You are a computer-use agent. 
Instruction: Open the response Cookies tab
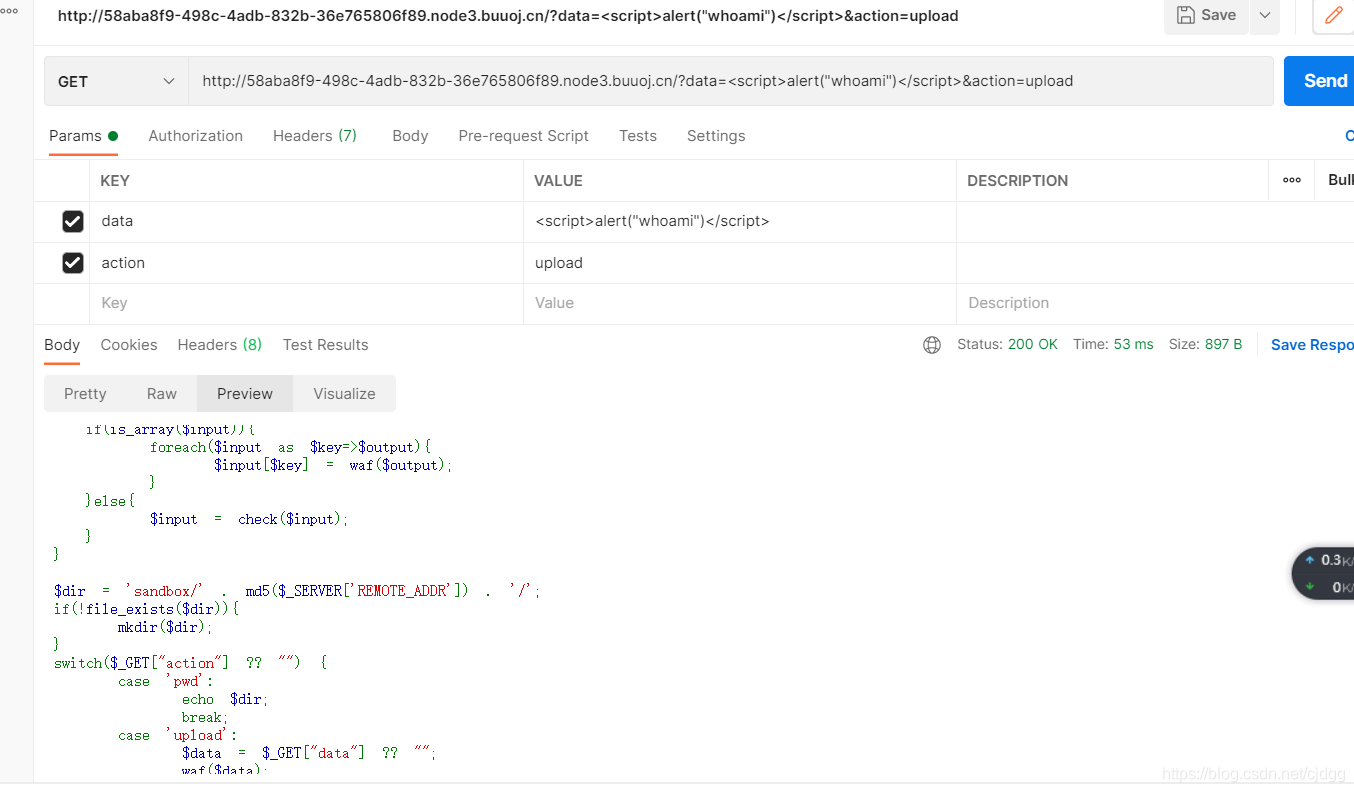click(129, 344)
